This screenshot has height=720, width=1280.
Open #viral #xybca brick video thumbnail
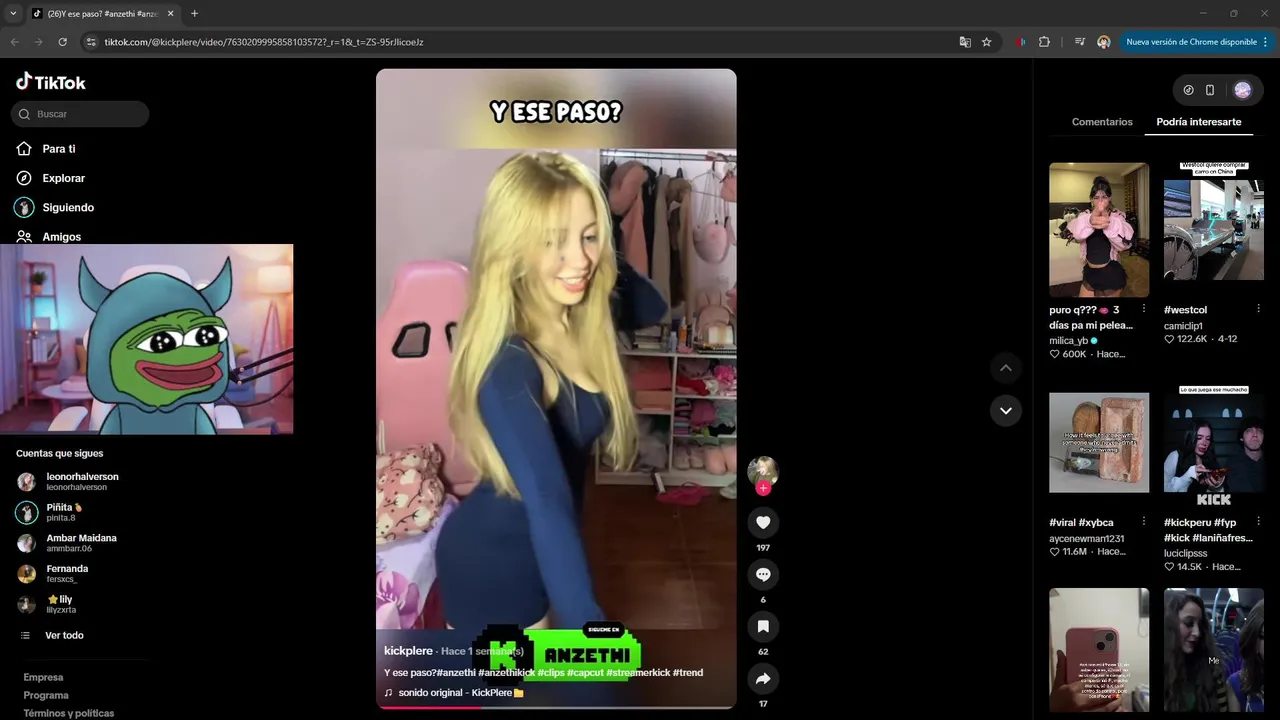pyautogui.click(x=1099, y=443)
